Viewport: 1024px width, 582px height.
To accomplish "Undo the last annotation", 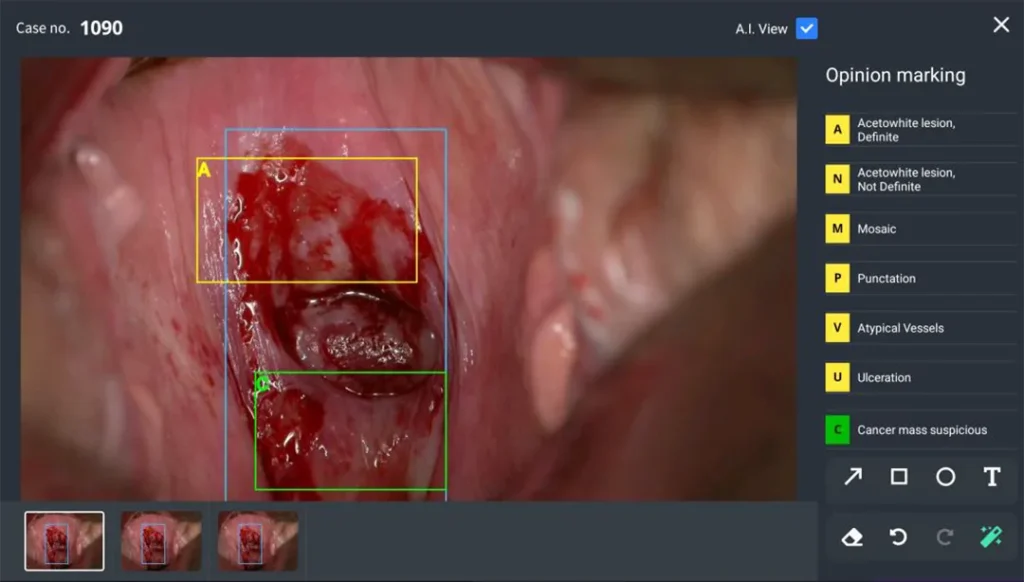I will coord(899,537).
